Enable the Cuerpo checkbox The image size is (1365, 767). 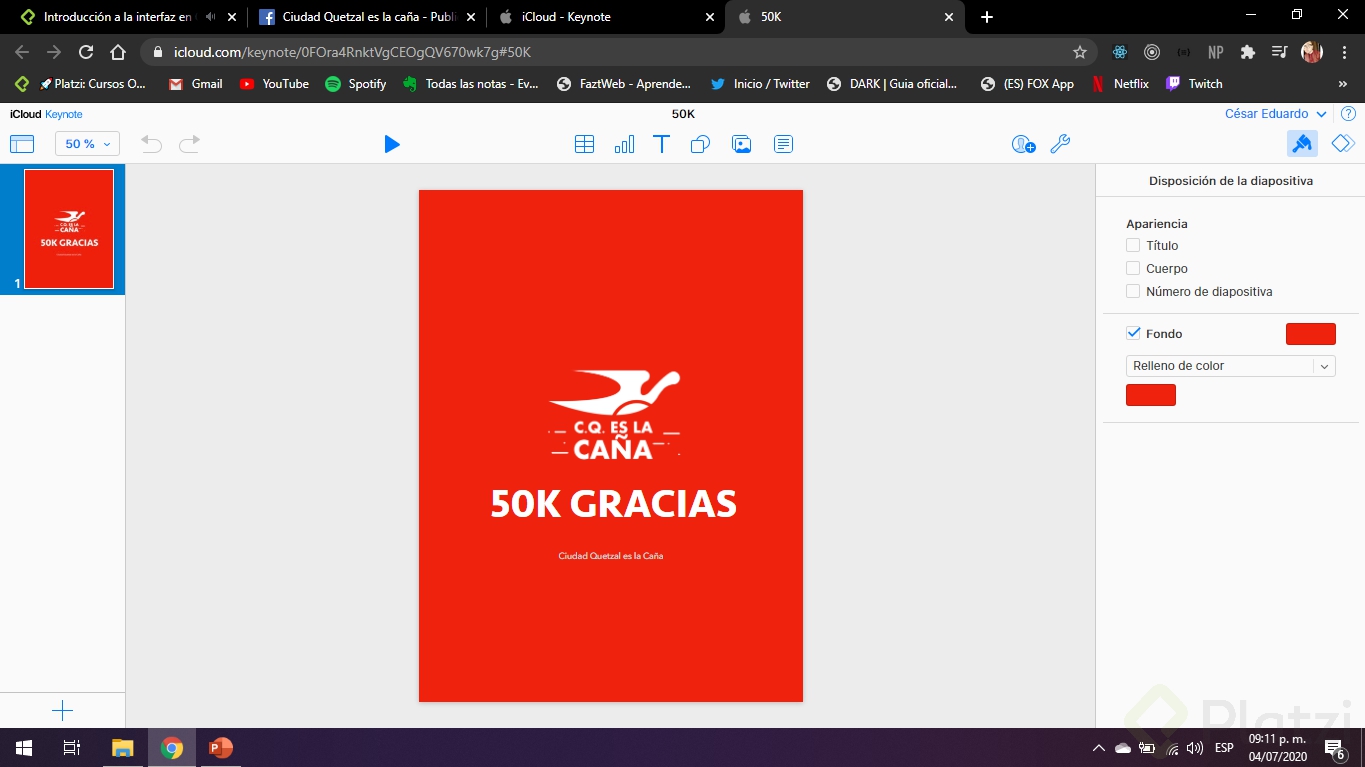click(x=1133, y=268)
